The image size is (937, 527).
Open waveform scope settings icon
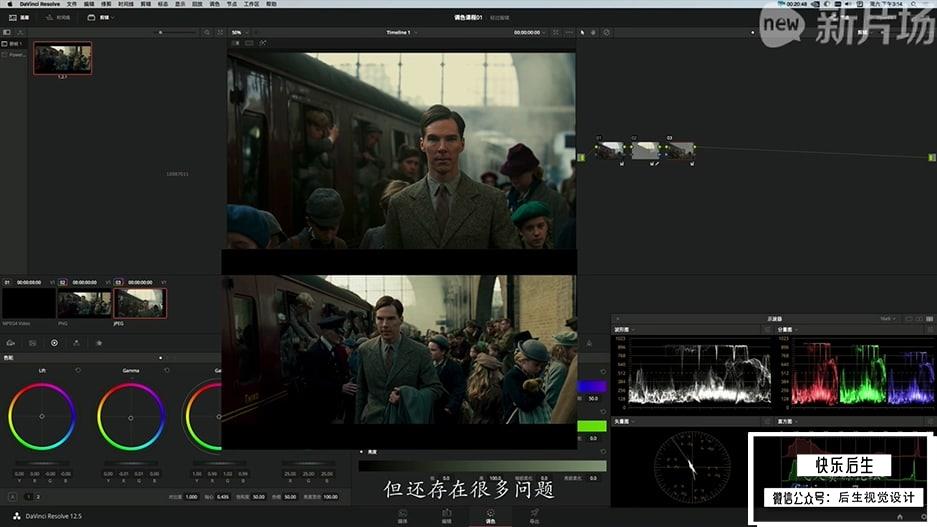click(x=768, y=330)
